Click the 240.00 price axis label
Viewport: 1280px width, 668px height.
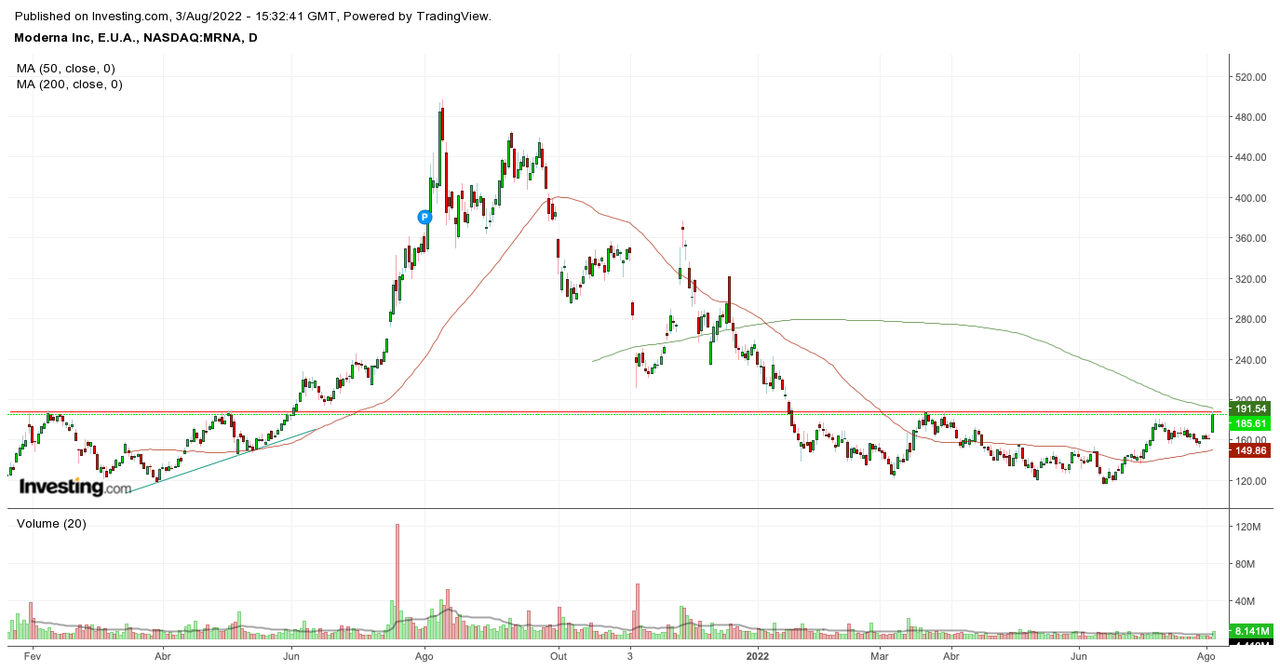click(x=1252, y=359)
